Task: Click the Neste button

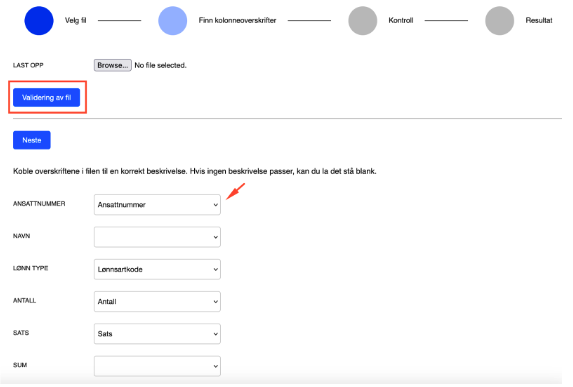Action: tap(32, 140)
